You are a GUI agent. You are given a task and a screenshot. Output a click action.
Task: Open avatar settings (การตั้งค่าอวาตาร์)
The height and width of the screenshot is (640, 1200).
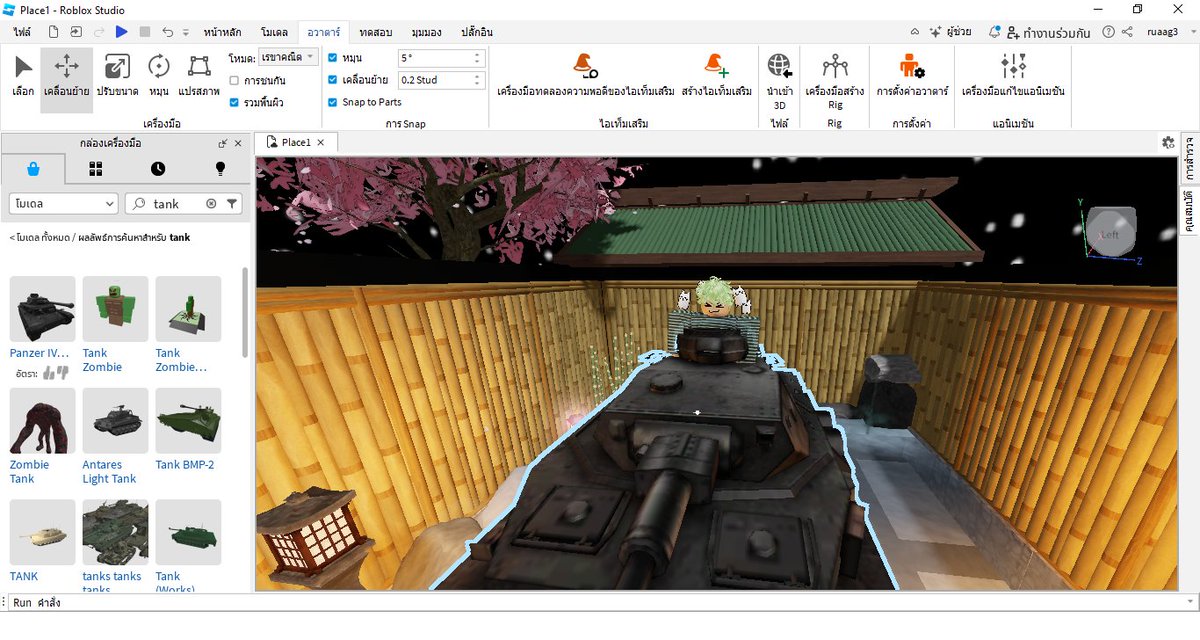click(x=912, y=75)
